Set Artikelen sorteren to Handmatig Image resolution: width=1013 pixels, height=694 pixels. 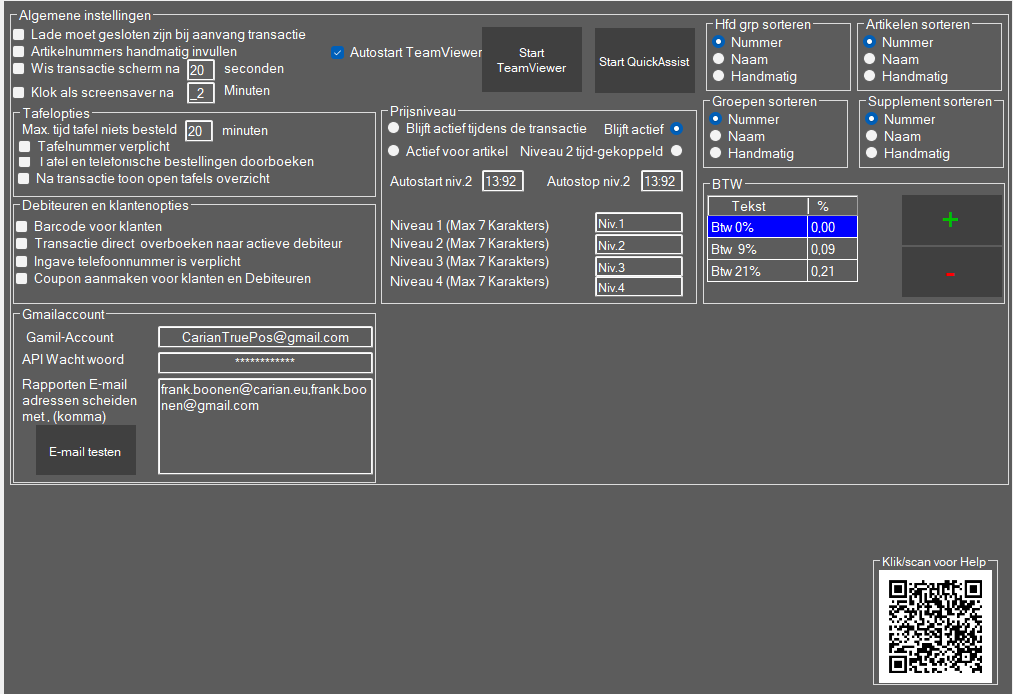point(869,76)
